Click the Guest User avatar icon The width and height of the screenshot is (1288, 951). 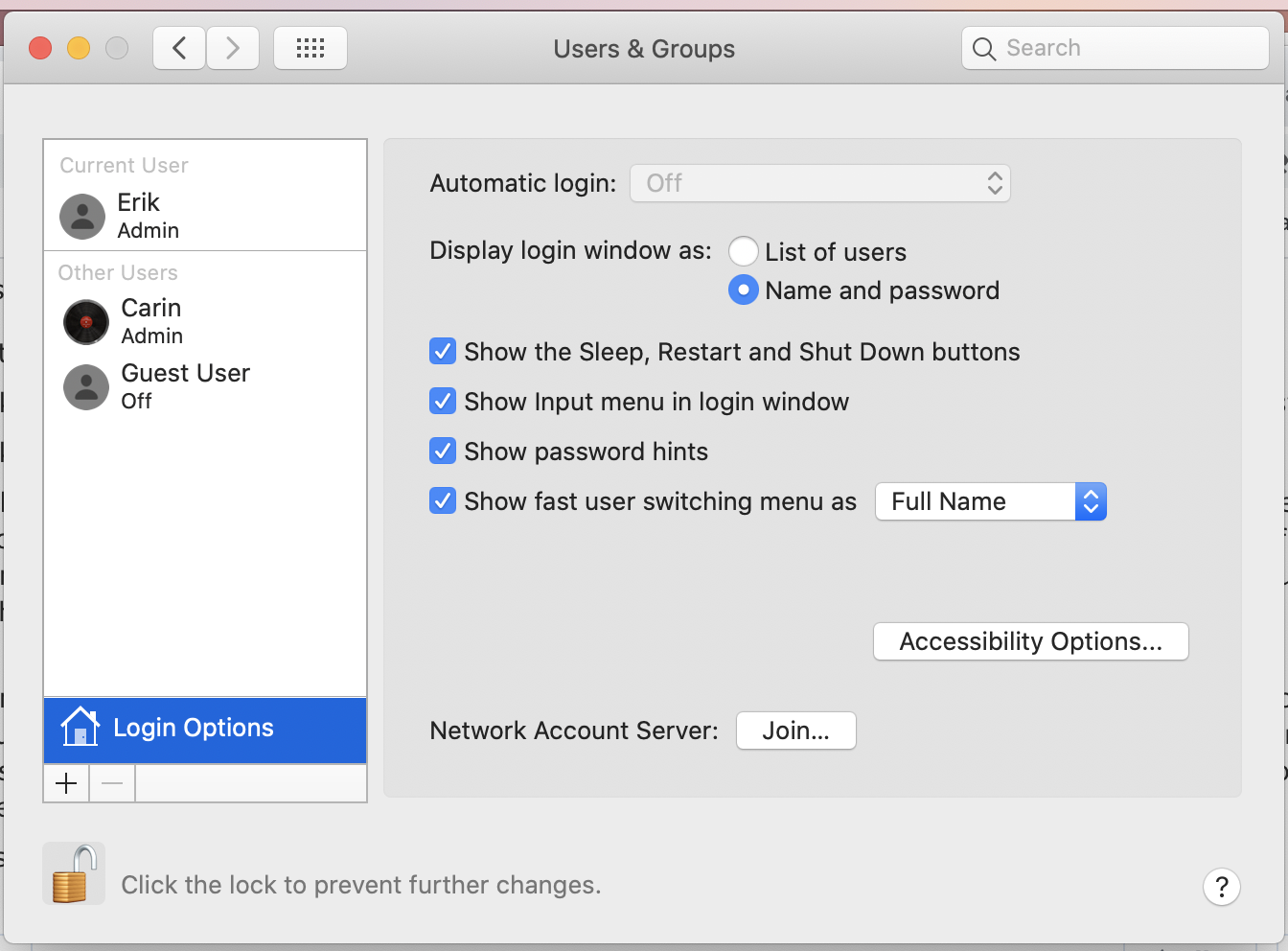point(86,387)
